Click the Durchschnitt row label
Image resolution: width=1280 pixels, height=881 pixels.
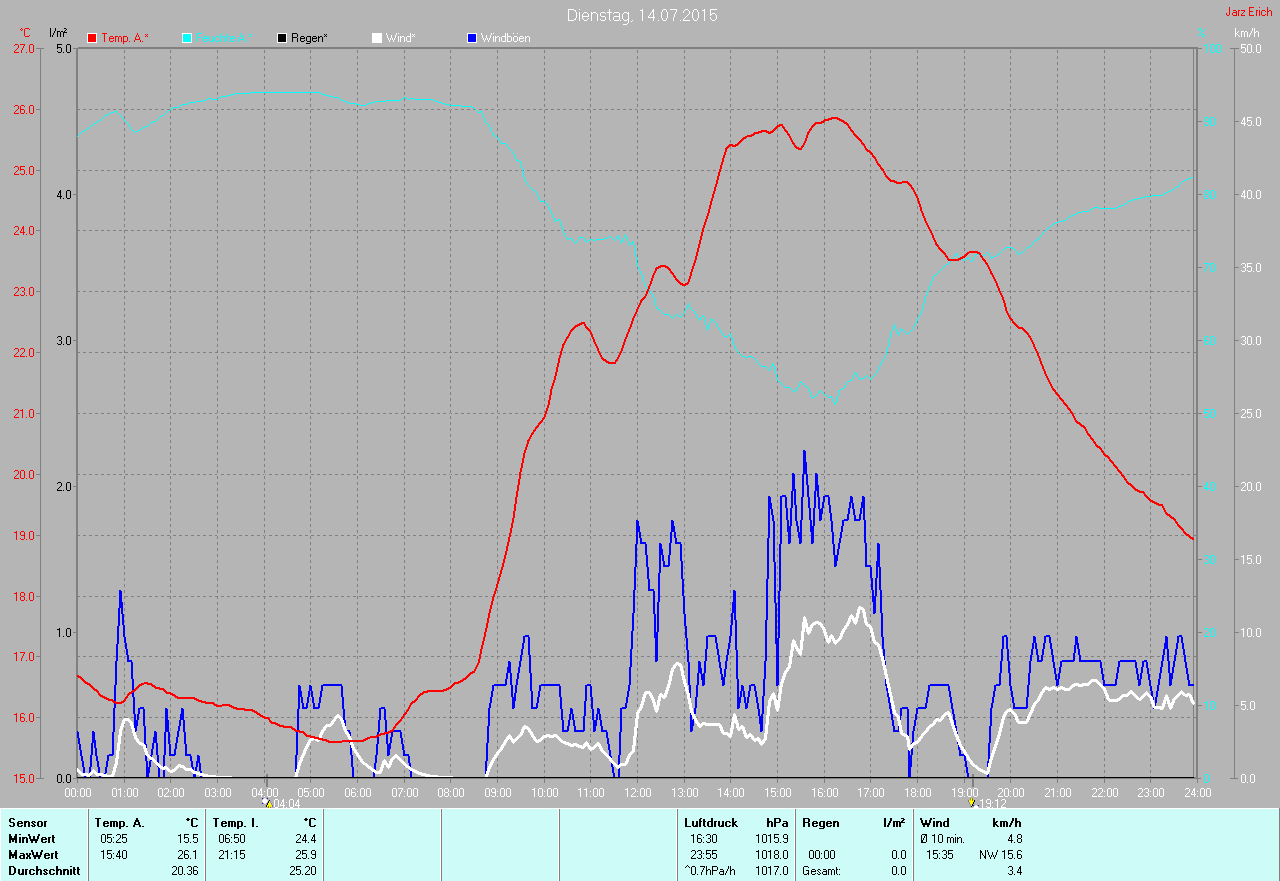coord(43,871)
